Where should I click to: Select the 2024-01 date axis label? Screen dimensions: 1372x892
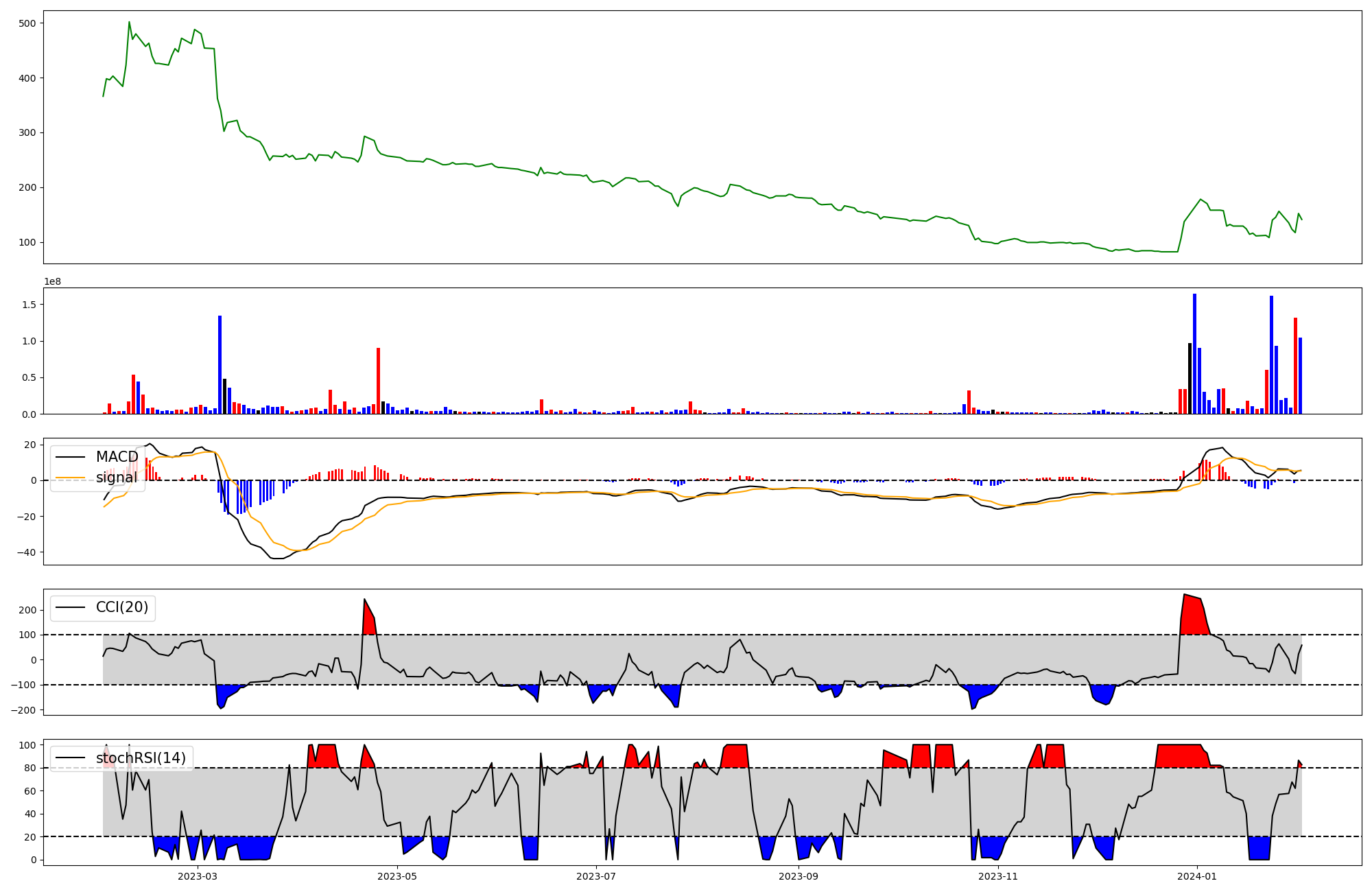(x=1197, y=876)
